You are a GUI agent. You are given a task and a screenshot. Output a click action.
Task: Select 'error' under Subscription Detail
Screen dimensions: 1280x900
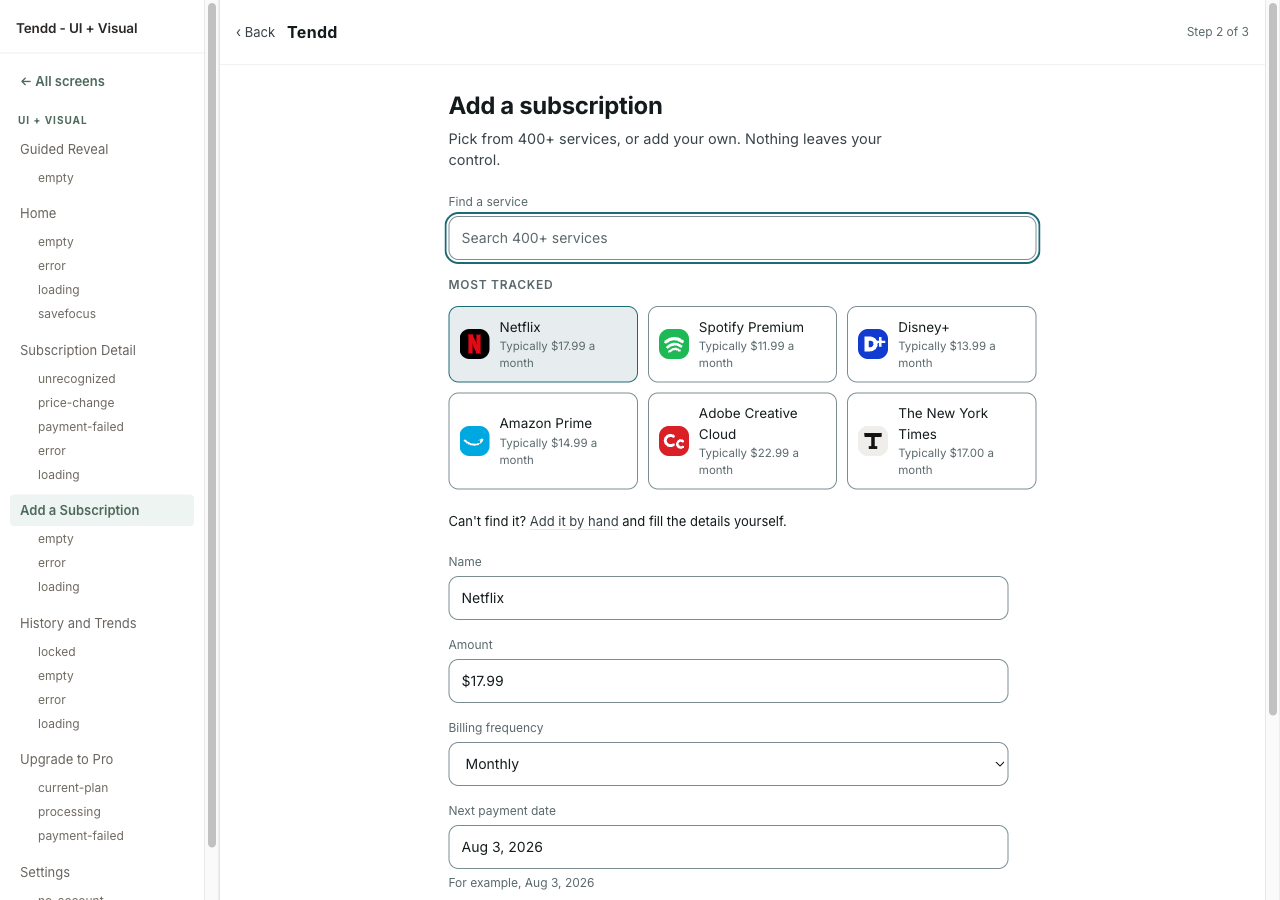pos(52,451)
